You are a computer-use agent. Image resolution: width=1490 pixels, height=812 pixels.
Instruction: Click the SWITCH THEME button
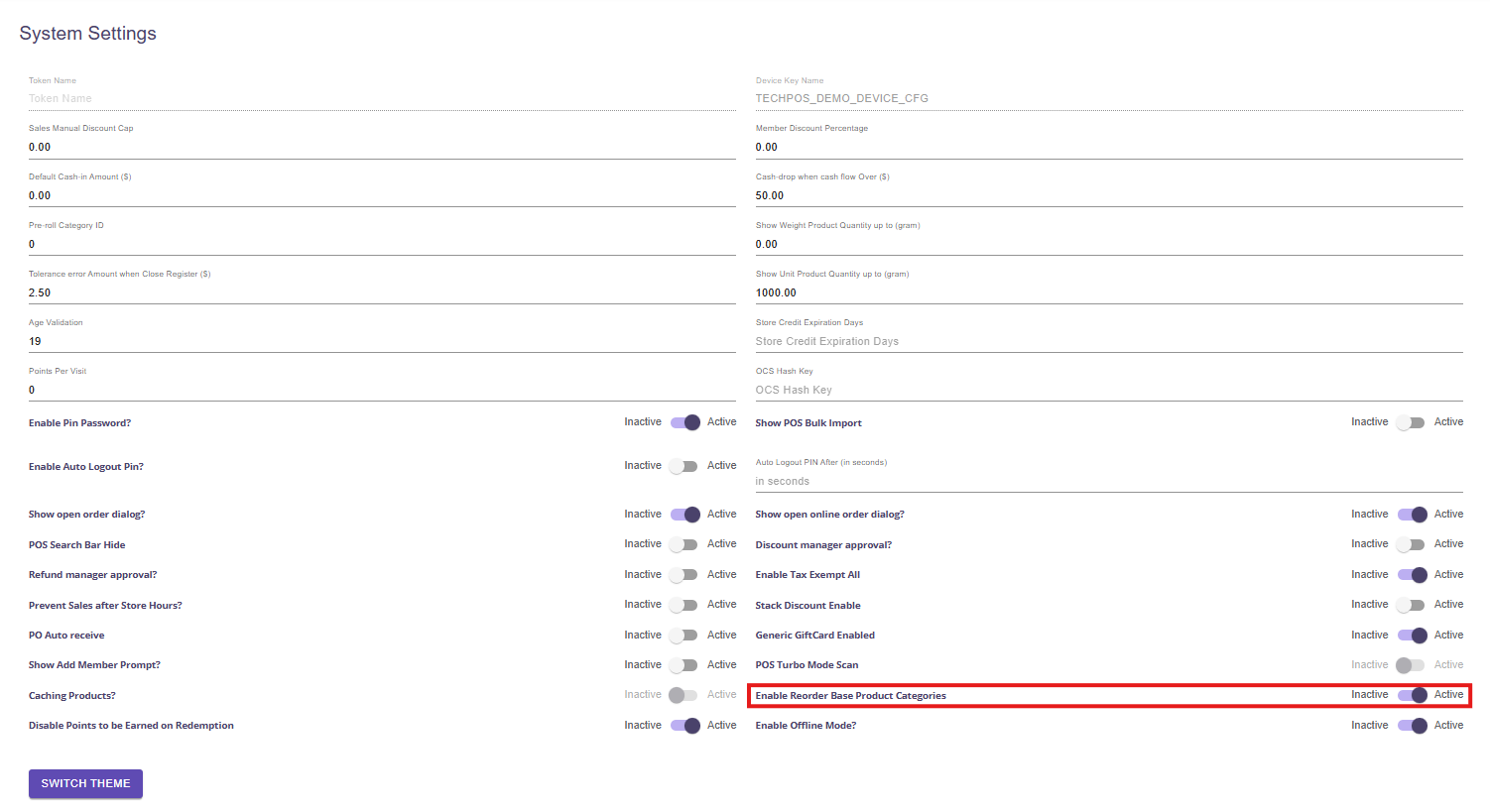point(85,783)
